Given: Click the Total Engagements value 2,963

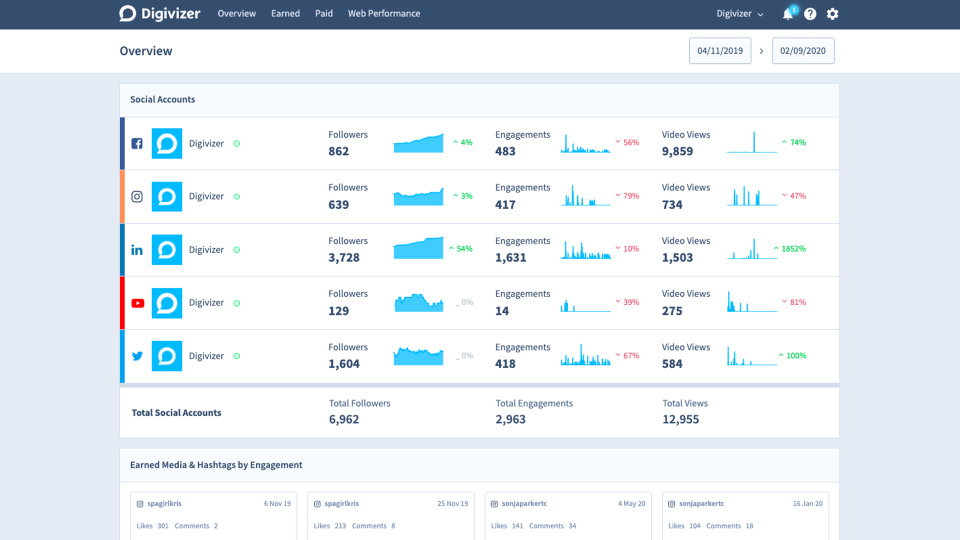Looking at the screenshot, I should click(x=511, y=419).
